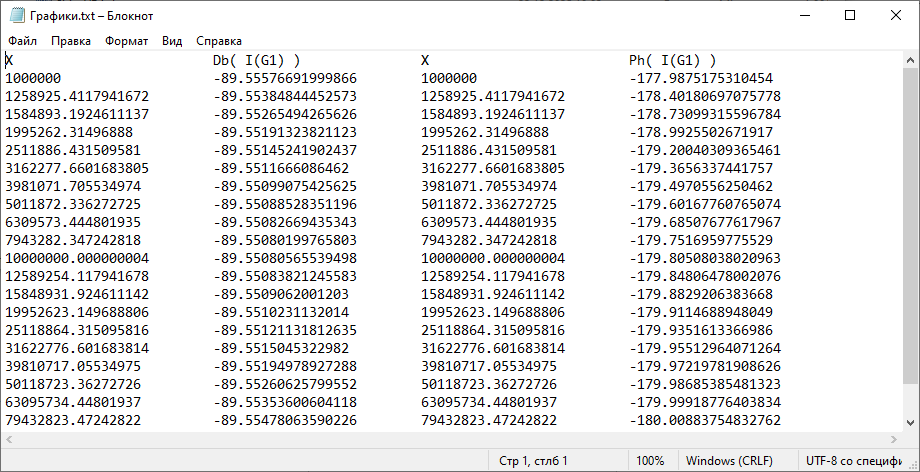Click the horizontal scrollbar right arrow
Screen dimensions: 920x472
(x=894, y=439)
